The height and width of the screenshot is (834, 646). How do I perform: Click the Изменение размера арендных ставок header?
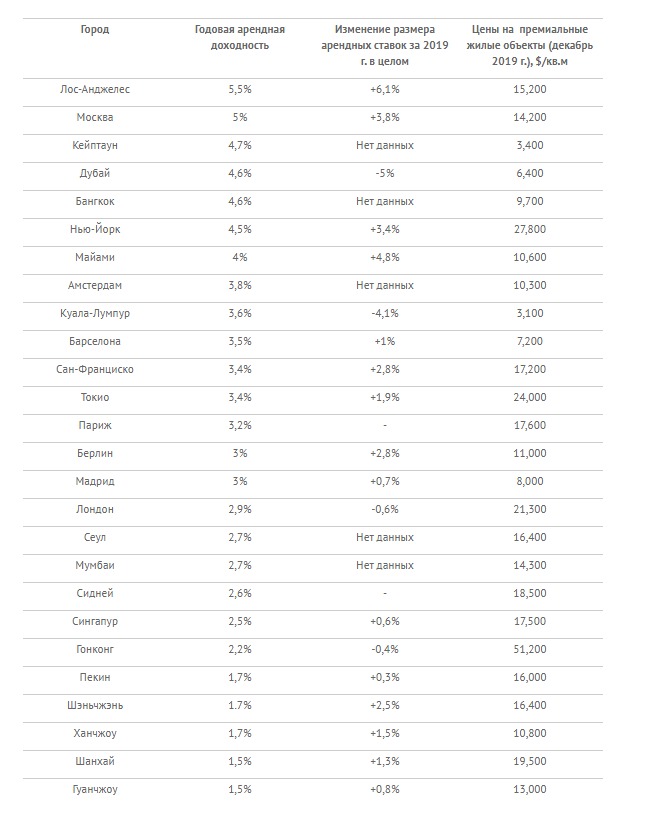click(386, 45)
